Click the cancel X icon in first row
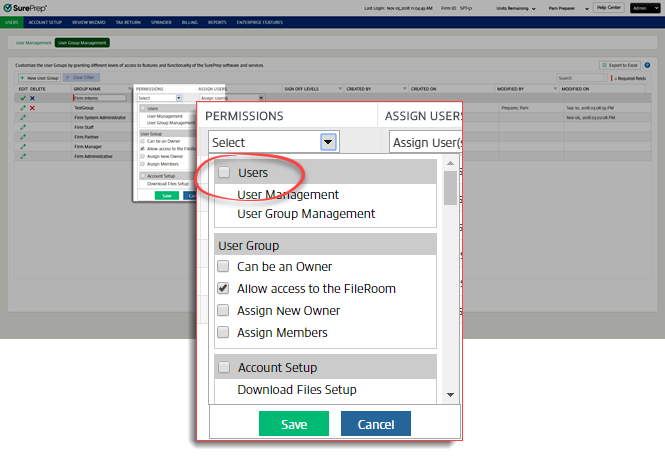 click(x=32, y=98)
